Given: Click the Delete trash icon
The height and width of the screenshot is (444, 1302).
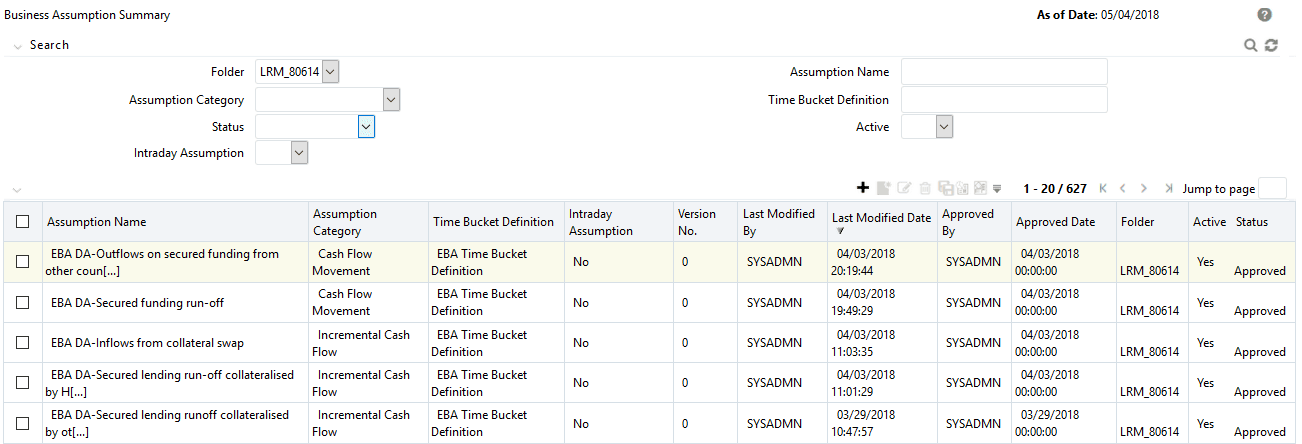Looking at the screenshot, I should (925, 189).
